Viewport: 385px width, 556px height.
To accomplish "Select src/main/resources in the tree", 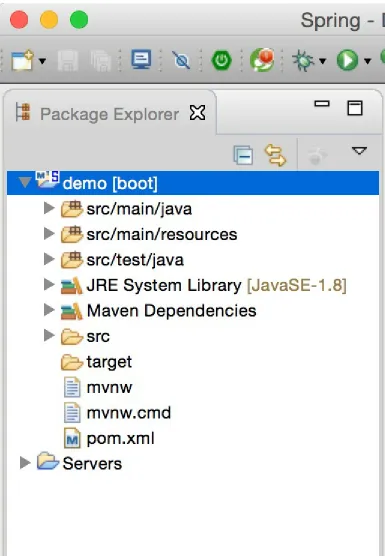I will click(162, 234).
